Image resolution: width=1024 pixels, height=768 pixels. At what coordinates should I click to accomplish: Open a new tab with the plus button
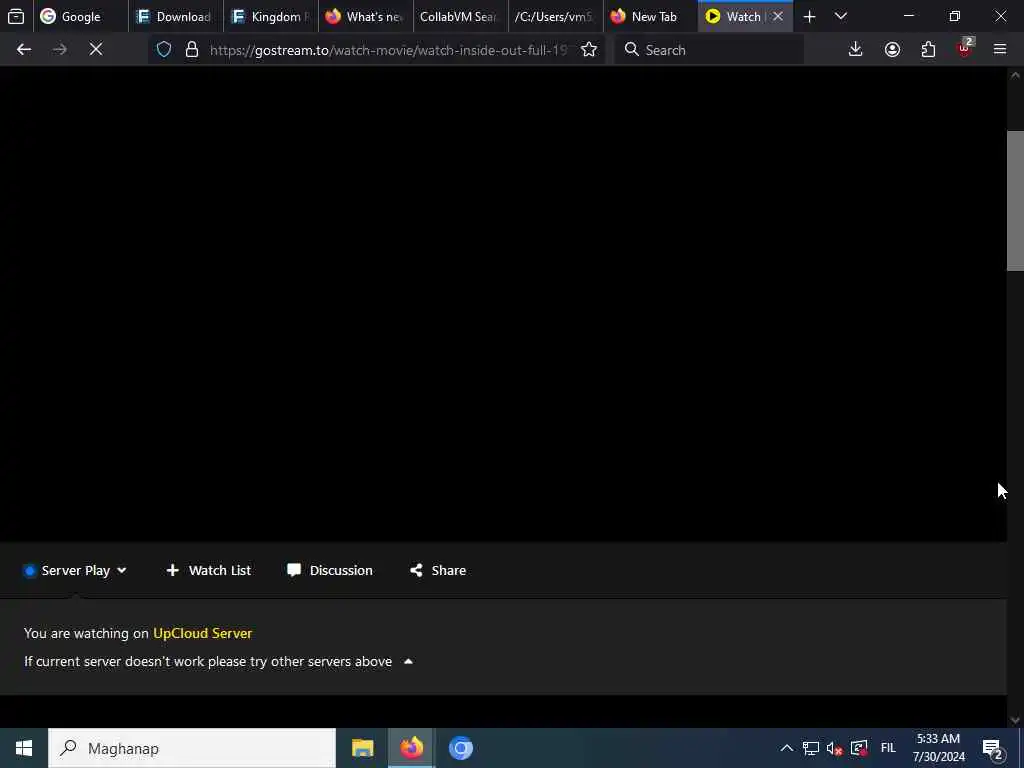[809, 16]
